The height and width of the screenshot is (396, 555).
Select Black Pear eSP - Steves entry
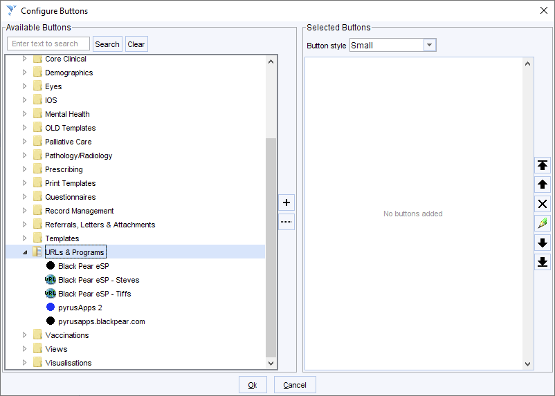coord(99,280)
